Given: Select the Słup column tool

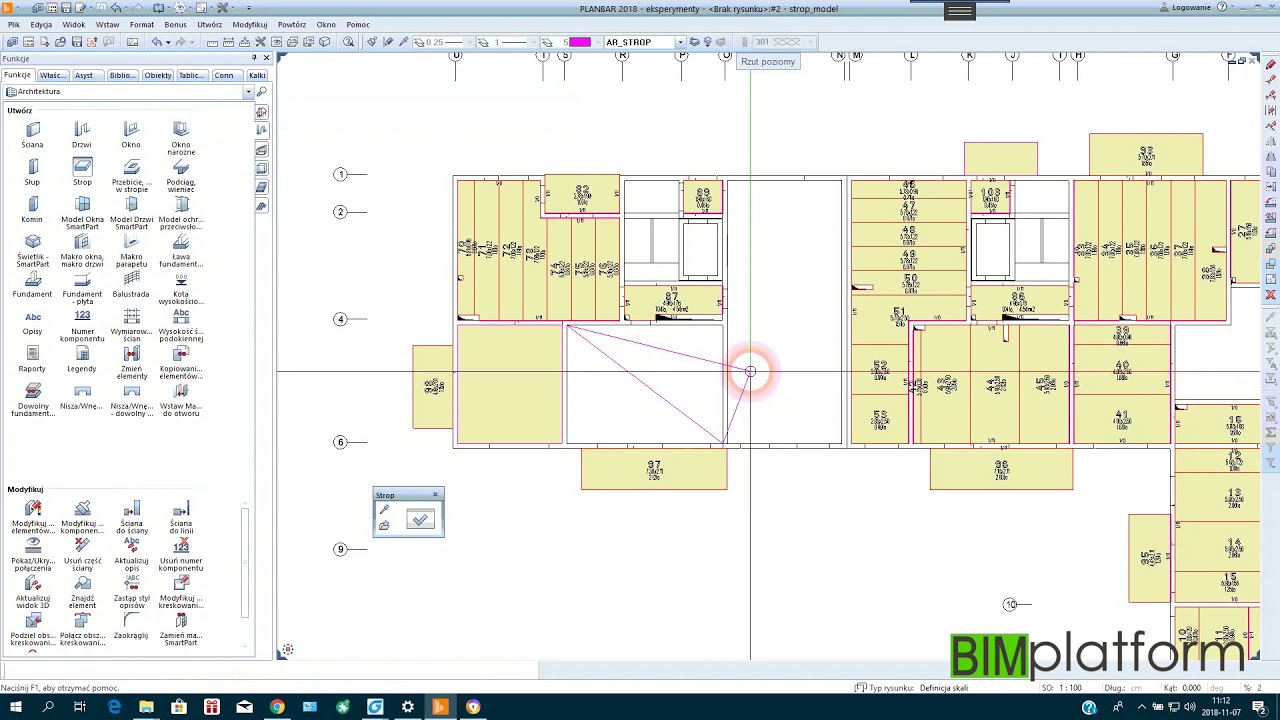Looking at the screenshot, I should [x=33, y=172].
